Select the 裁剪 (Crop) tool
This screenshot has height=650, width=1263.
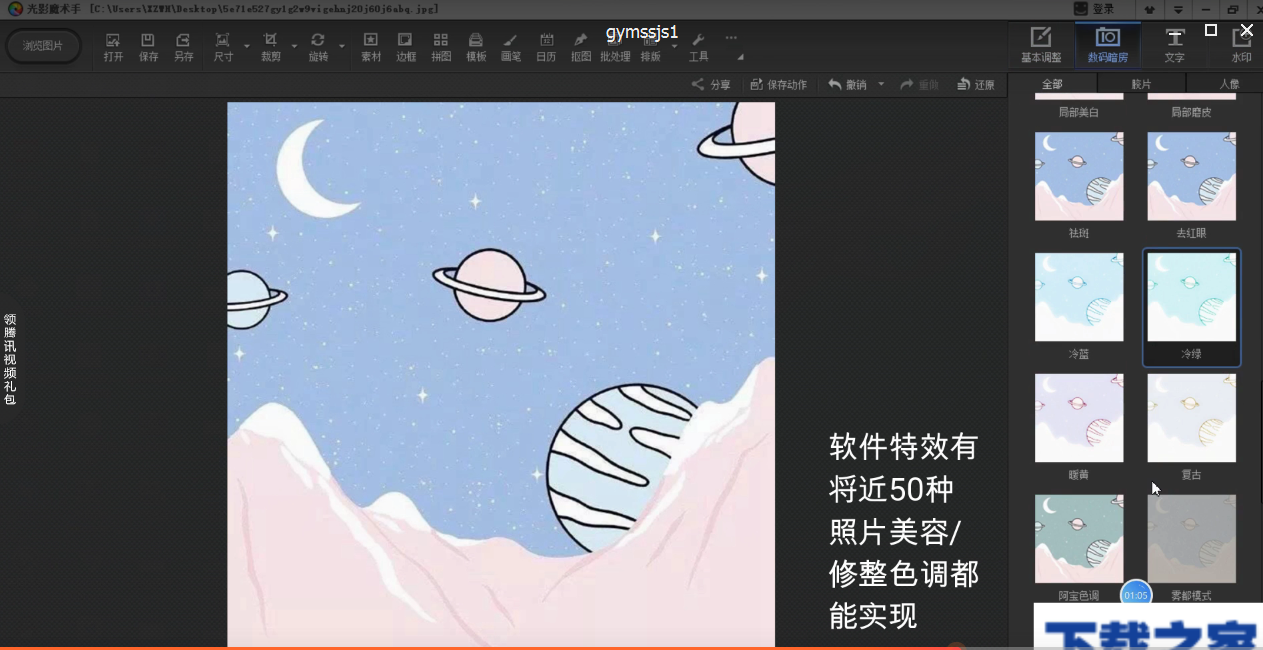click(x=268, y=46)
